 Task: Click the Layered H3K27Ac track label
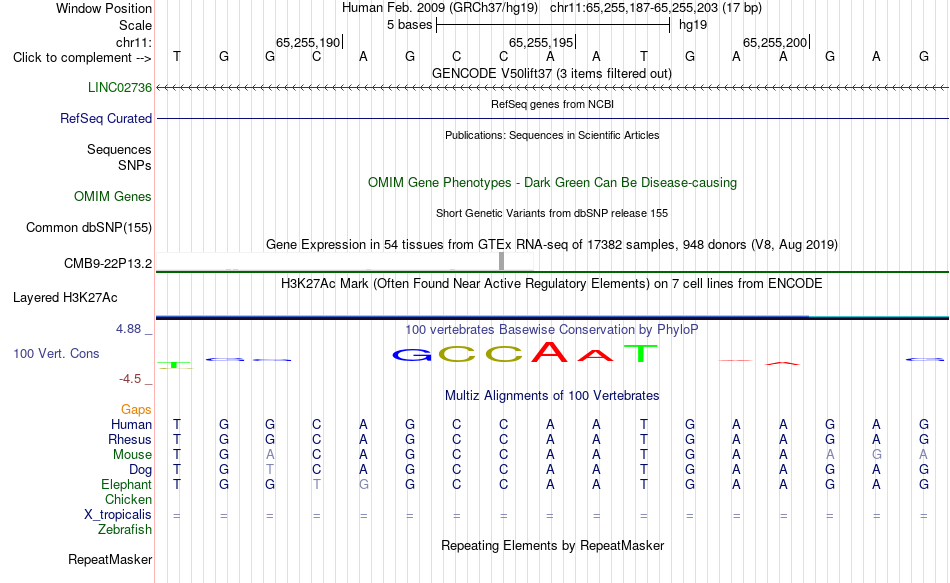click(65, 298)
